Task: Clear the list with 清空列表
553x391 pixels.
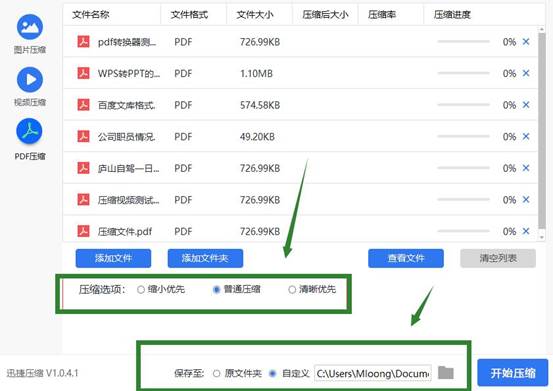Action: click(x=498, y=258)
